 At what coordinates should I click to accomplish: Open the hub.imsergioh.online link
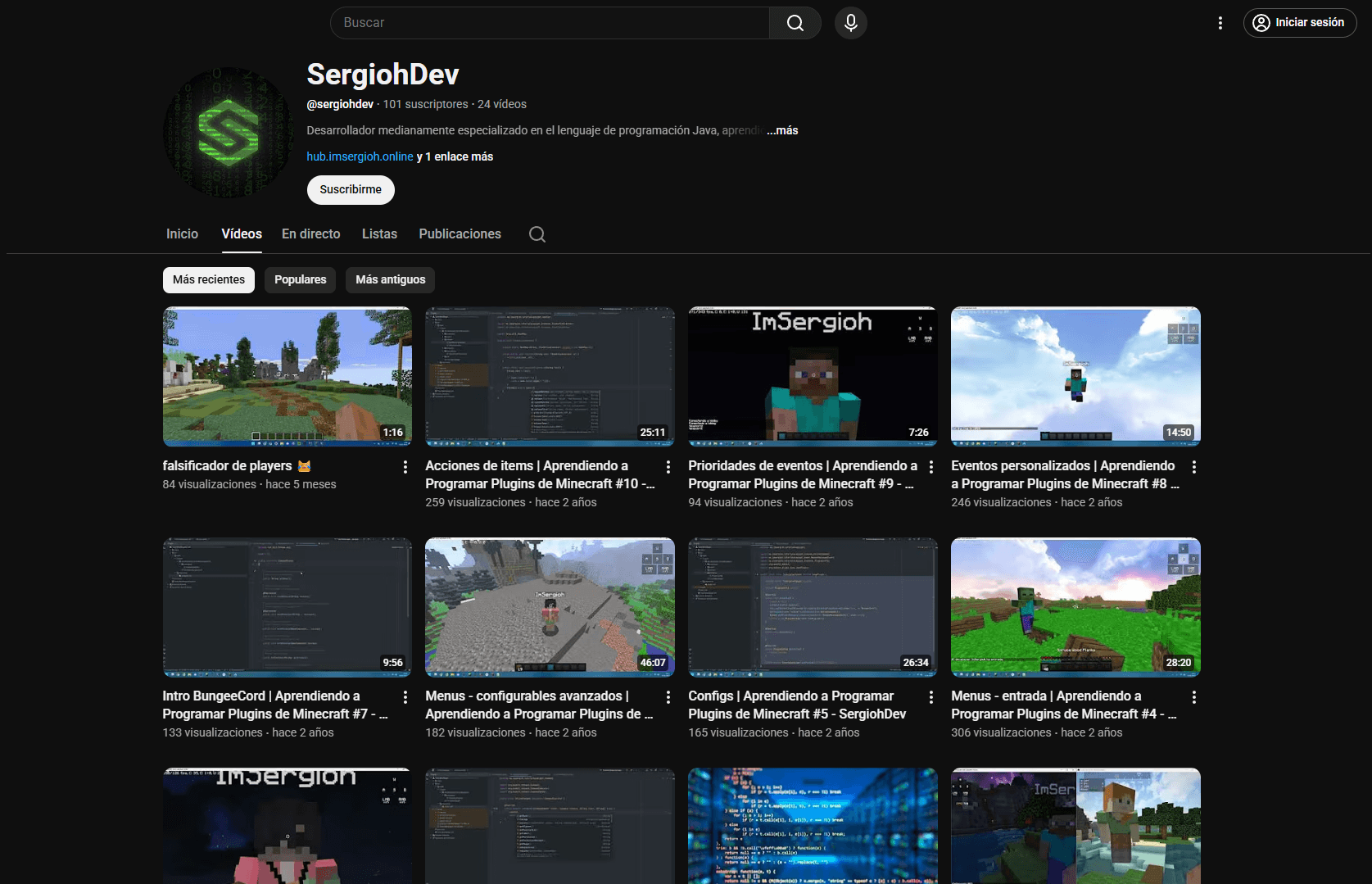(x=360, y=156)
